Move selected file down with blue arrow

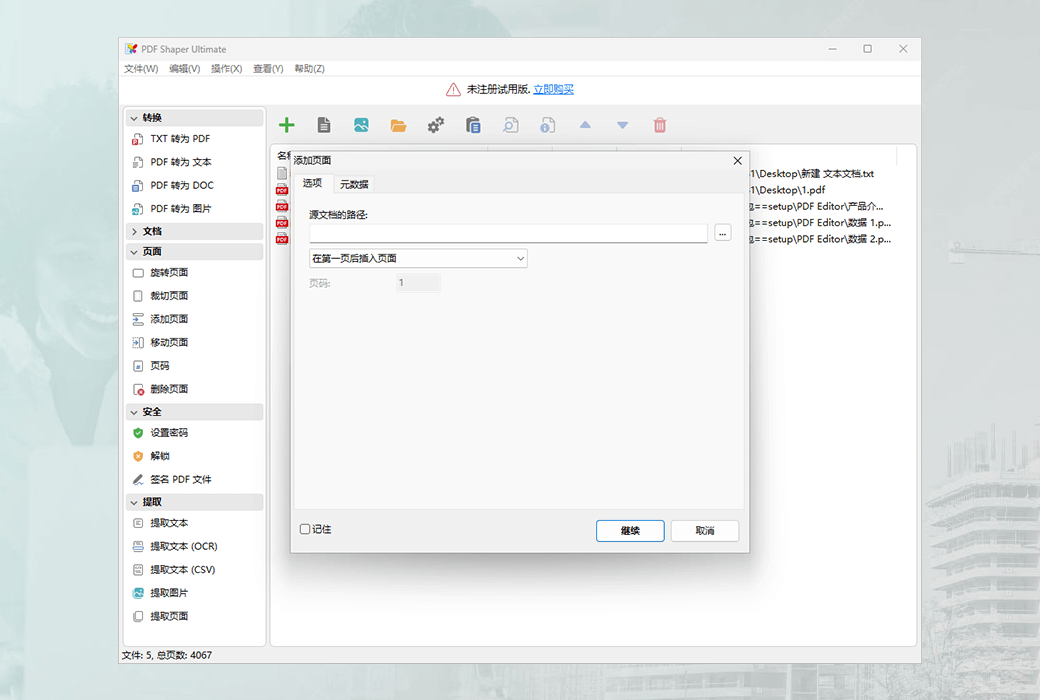point(622,124)
